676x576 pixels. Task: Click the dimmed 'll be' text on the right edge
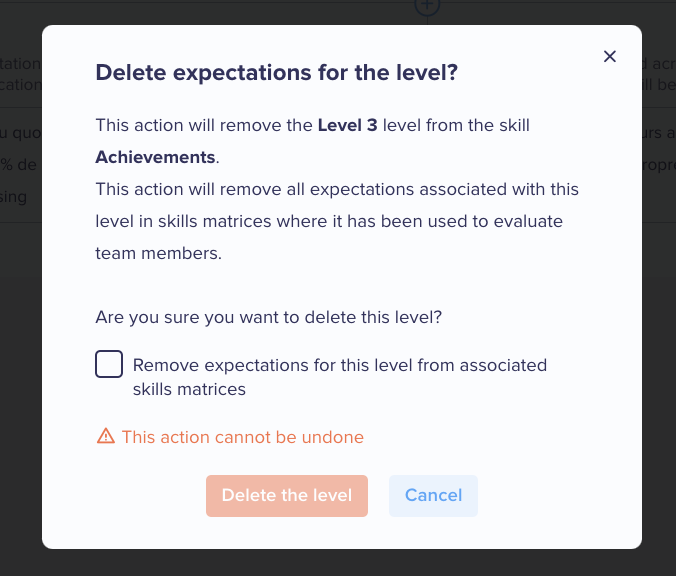pyautogui.click(x=659, y=85)
